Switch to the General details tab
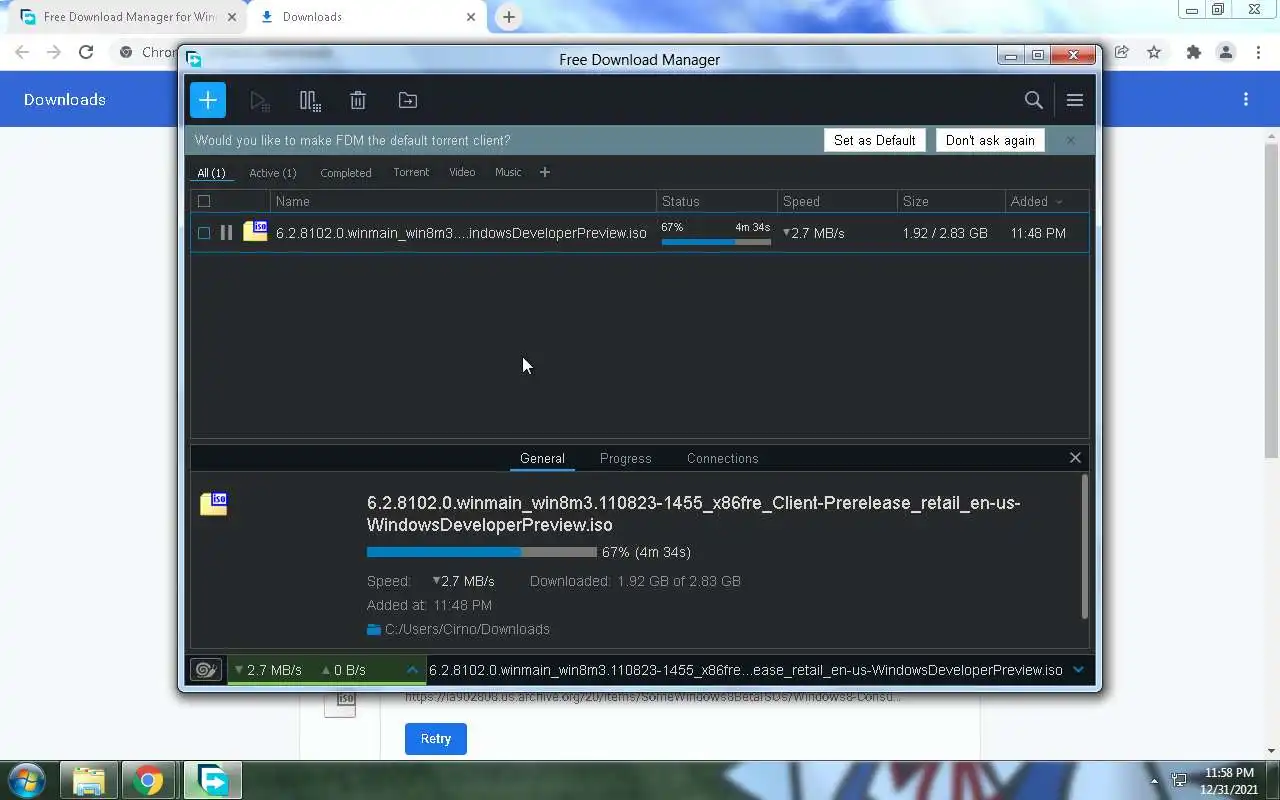Screen dimensions: 1280x800 [542, 458]
